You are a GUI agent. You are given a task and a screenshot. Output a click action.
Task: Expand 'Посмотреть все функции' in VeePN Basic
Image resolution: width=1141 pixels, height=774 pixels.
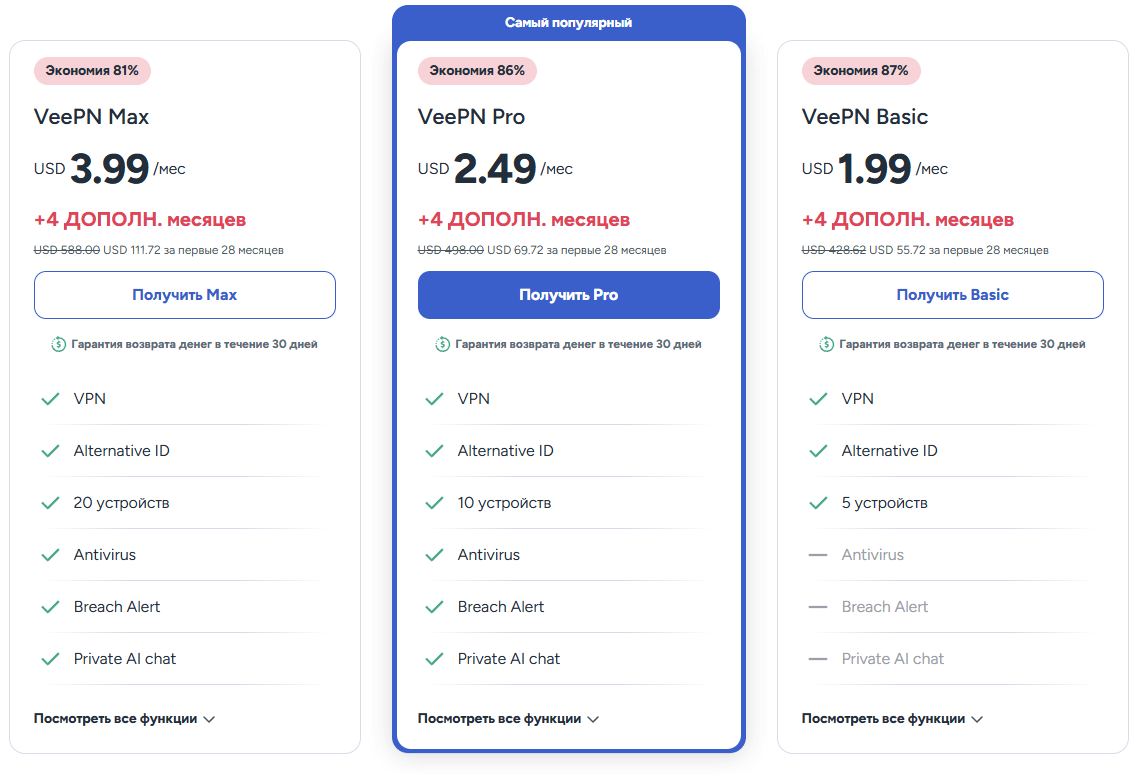(892, 718)
